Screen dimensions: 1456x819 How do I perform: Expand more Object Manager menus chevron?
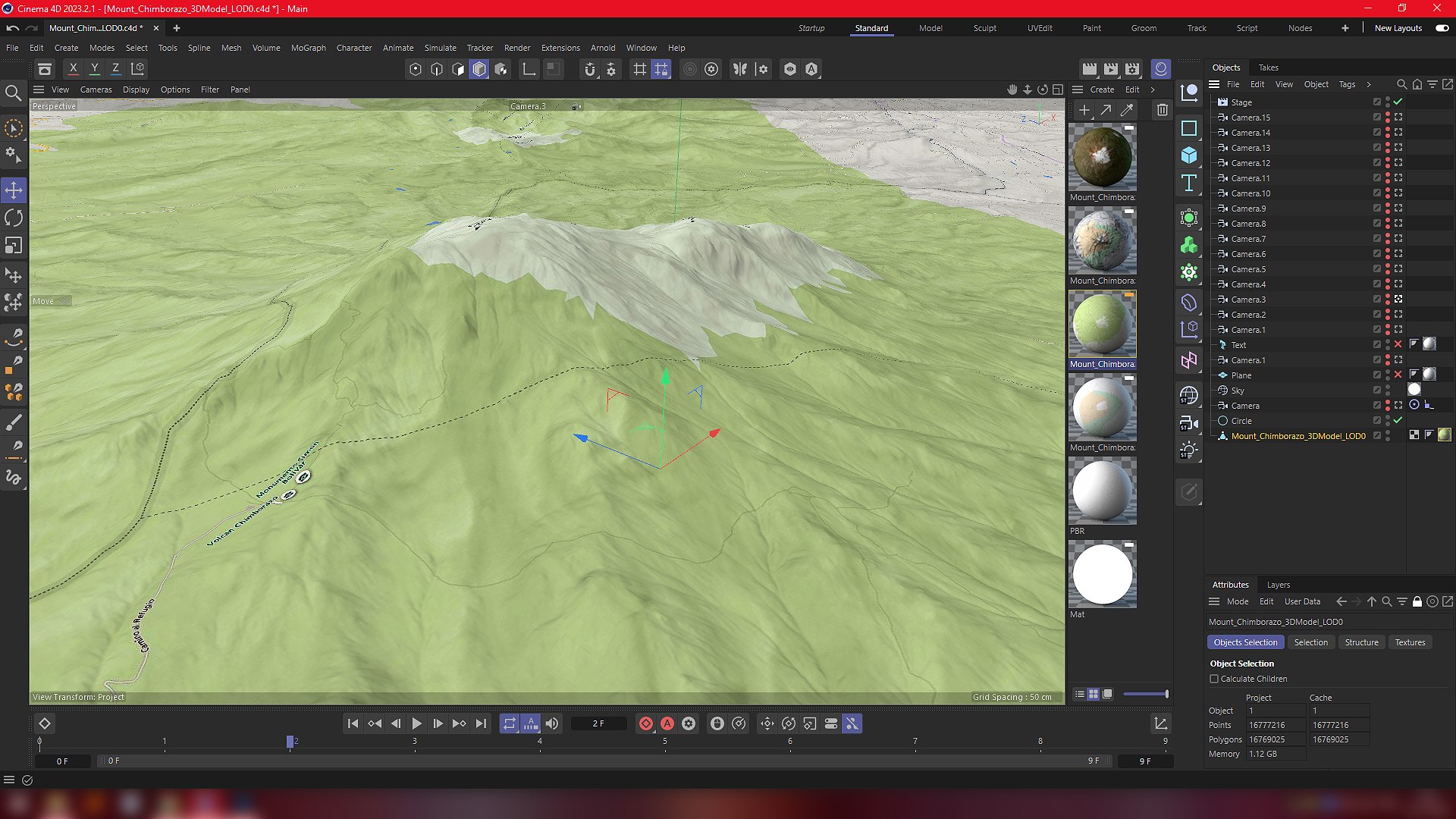click(x=1369, y=84)
